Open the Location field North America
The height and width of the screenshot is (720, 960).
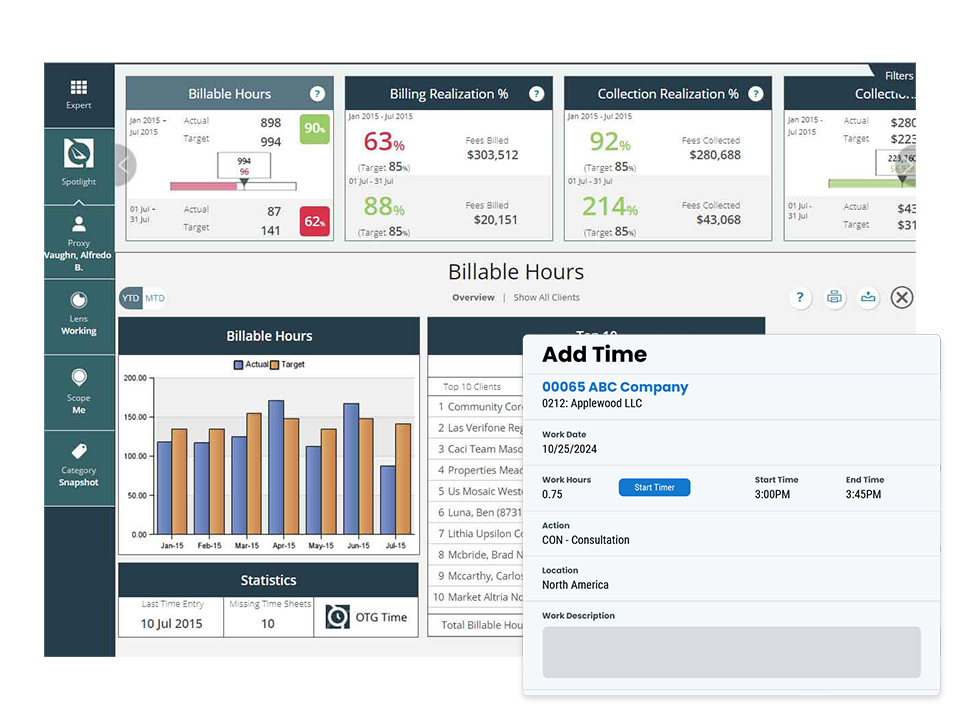pos(575,585)
